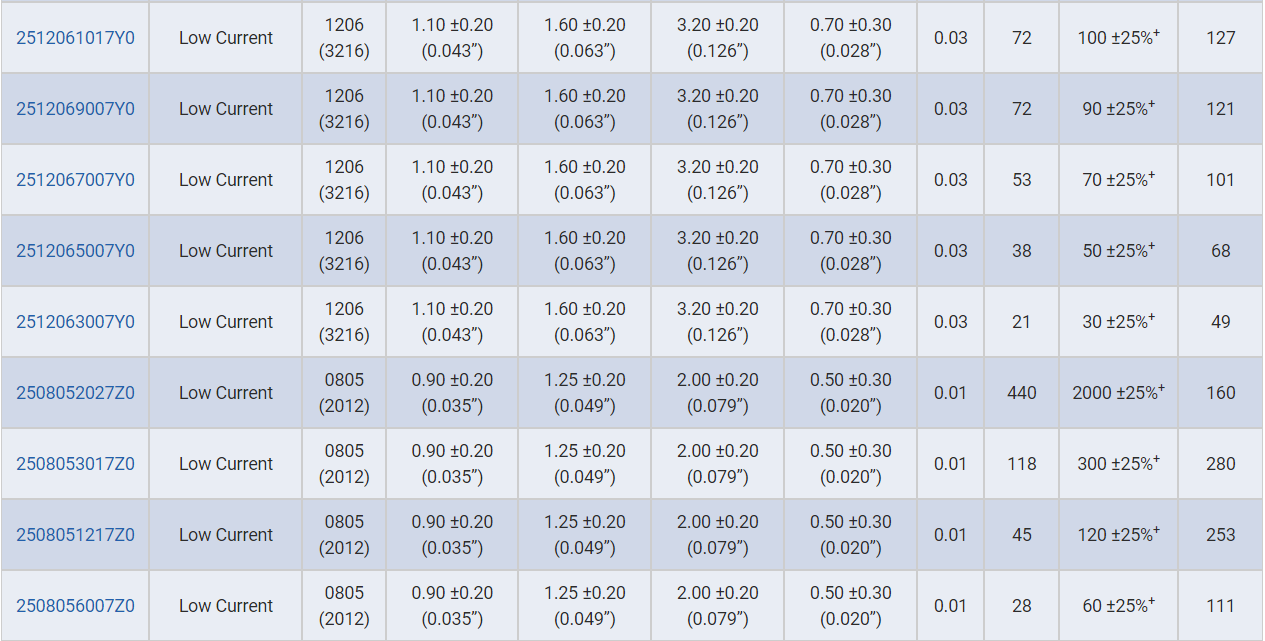Viewport: 1265px width, 641px height.
Task: Open part number 2512063007Y0 link
Action: pyautogui.click(x=75, y=322)
